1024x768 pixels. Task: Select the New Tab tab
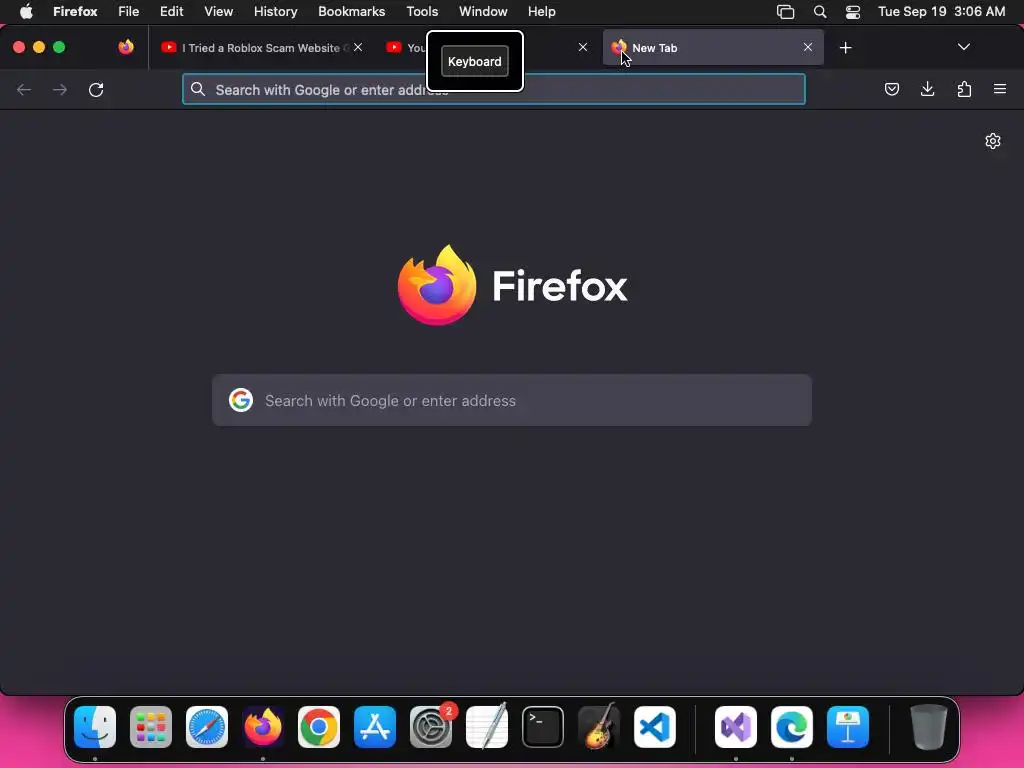click(713, 48)
